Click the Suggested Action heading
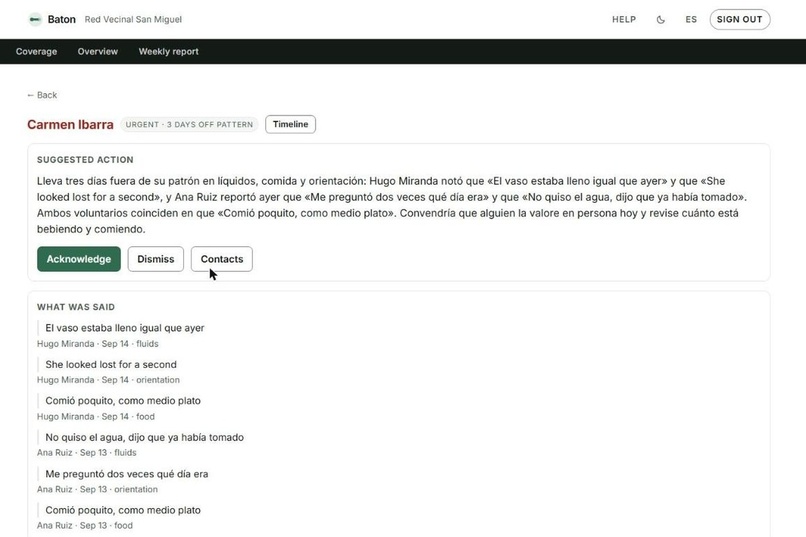The image size is (806, 537). [85, 160]
